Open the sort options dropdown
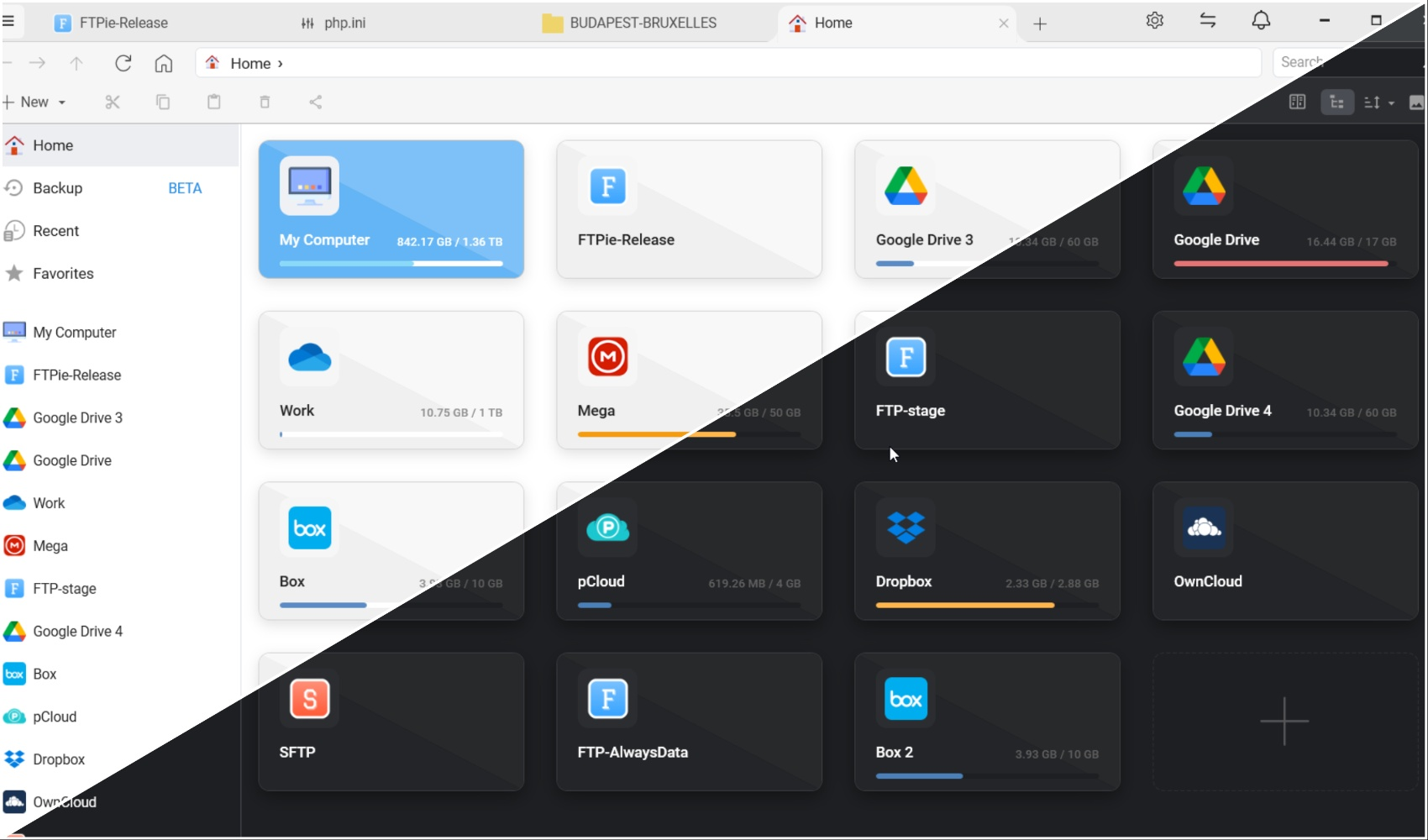Screen dimensions: 1428x840 pos(1378,102)
